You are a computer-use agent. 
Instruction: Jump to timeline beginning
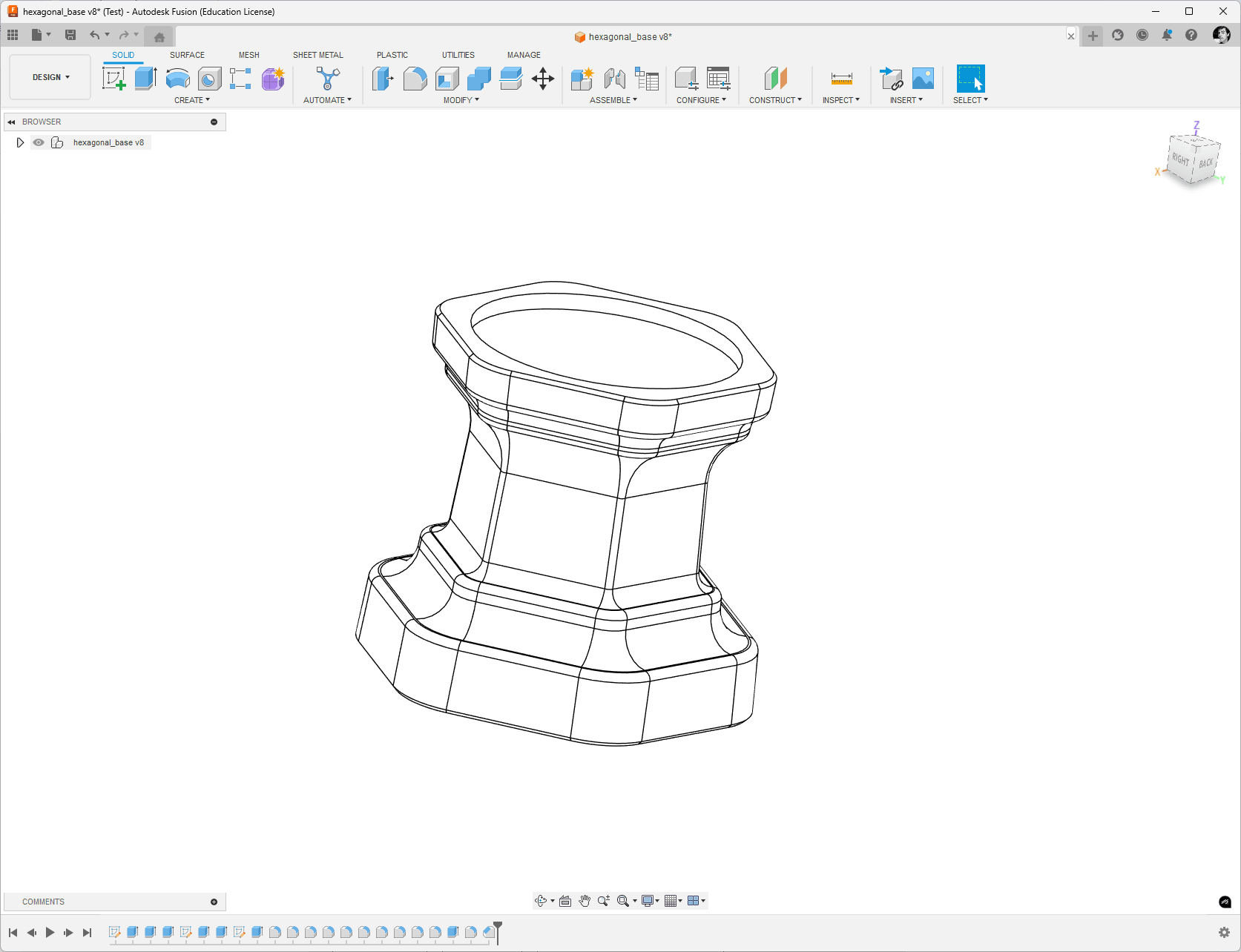[x=13, y=933]
